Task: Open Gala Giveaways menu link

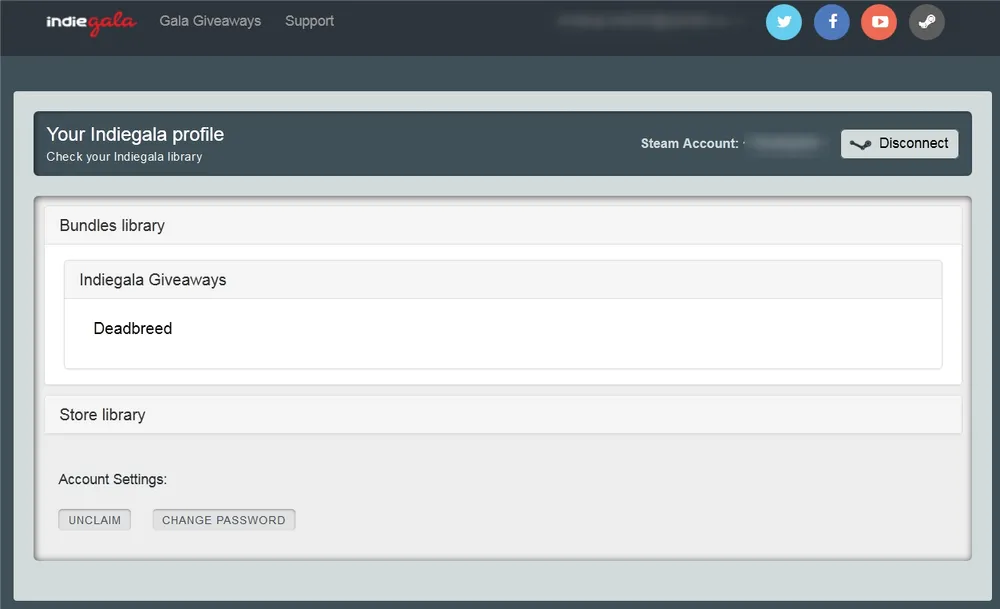Action: point(210,21)
